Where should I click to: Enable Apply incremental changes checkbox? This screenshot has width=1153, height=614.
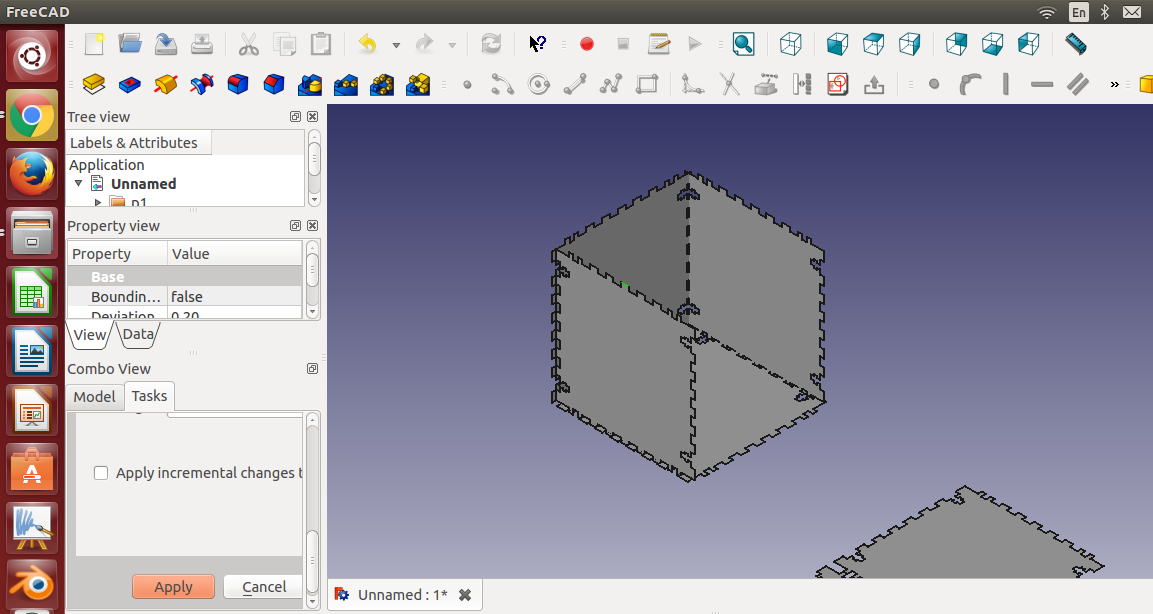point(101,473)
